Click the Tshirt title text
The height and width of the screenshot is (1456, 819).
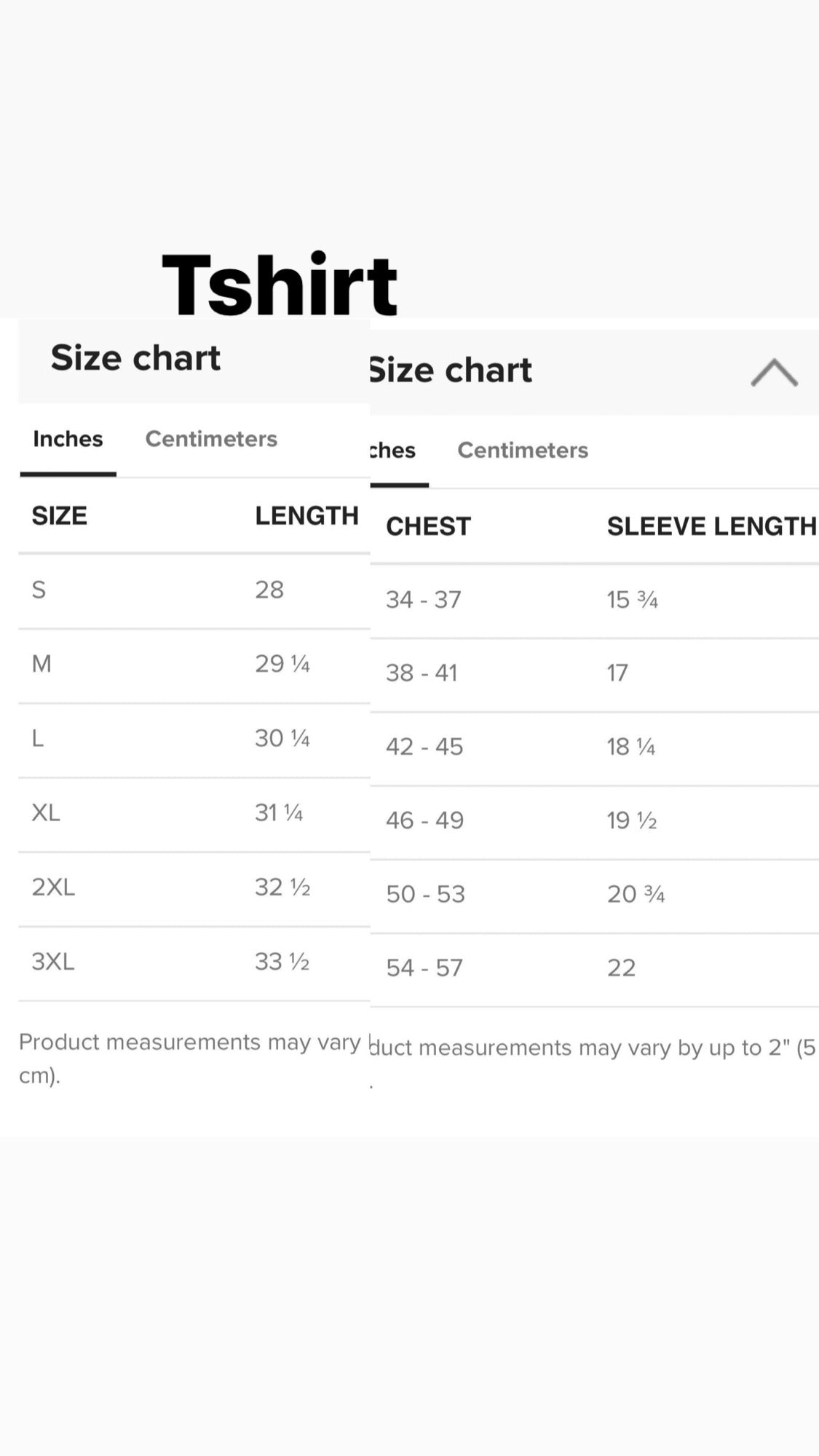pyautogui.click(x=280, y=284)
